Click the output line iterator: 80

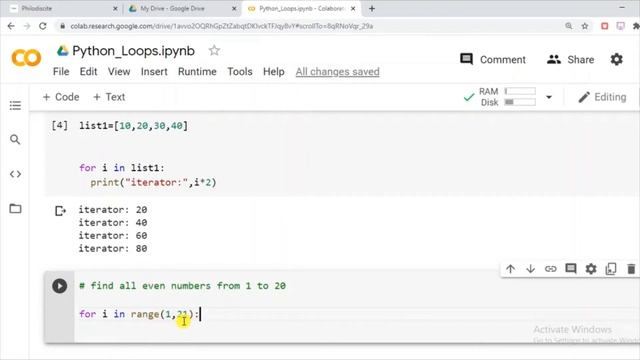[113, 248]
